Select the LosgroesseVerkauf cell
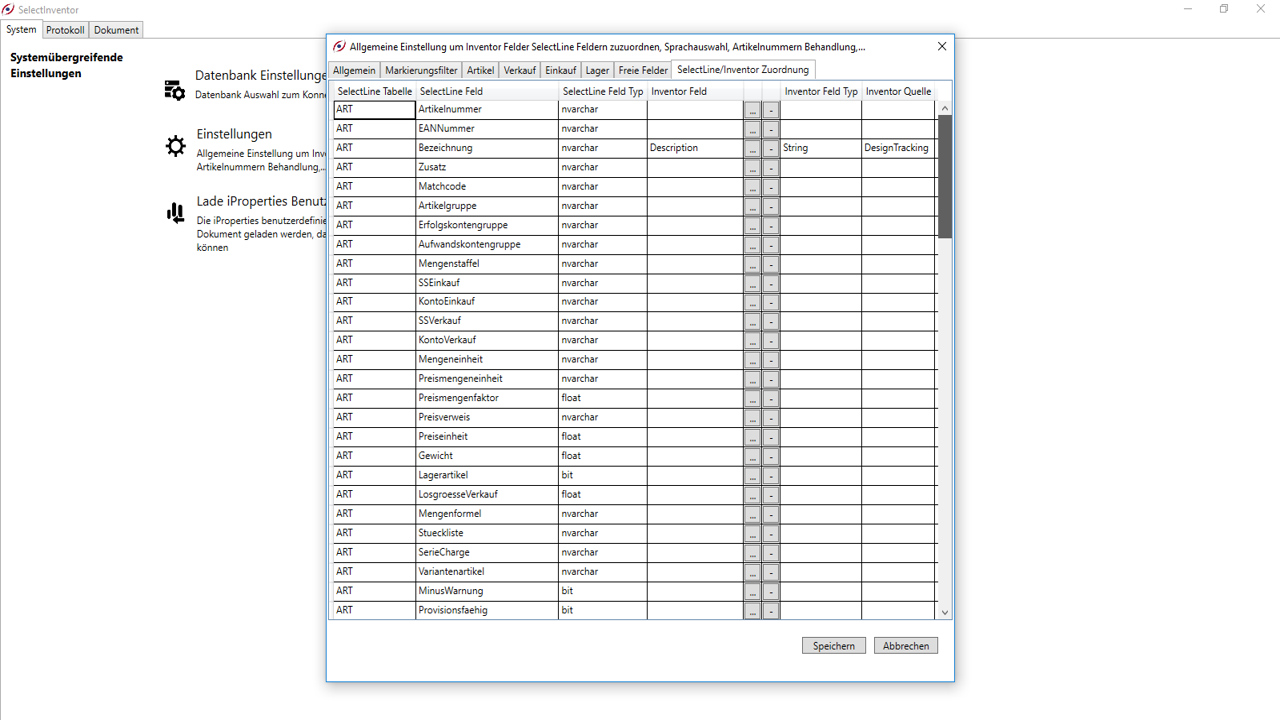 click(487, 494)
